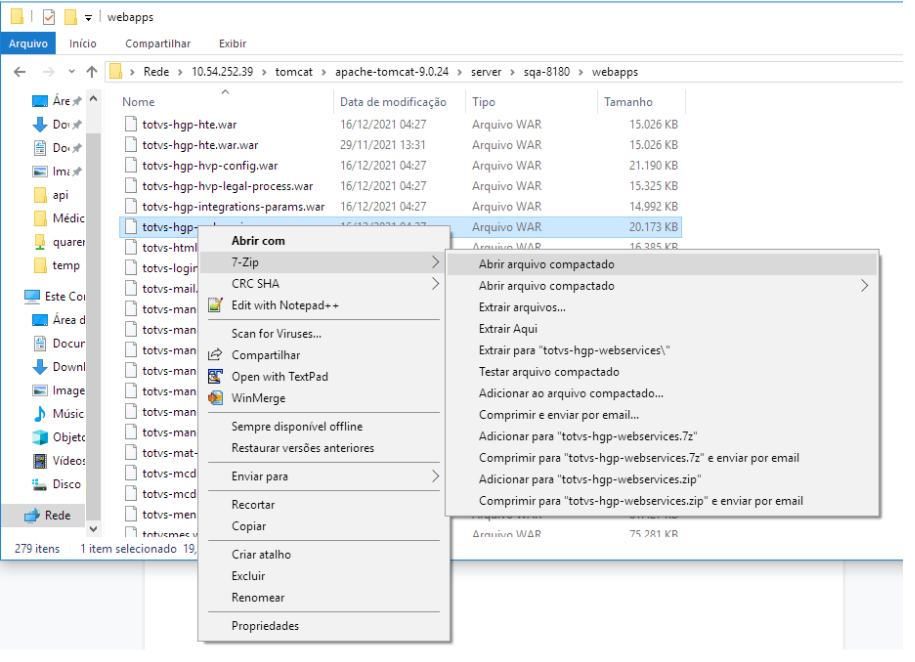This screenshot has width=915, height=662.
Task: Choose Excluir in context menu
Action: pyautogui.click(x=324, y=576)
